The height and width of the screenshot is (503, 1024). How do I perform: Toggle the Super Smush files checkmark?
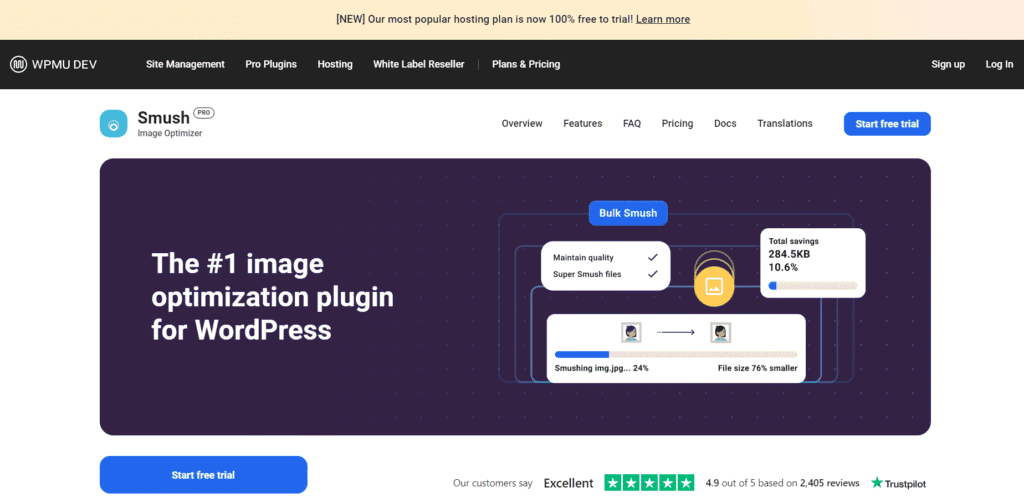coord(652,274)
